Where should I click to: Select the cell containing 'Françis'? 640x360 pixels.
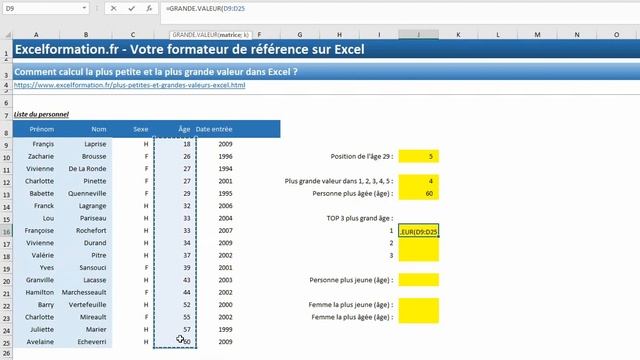[x=36, y=144]
